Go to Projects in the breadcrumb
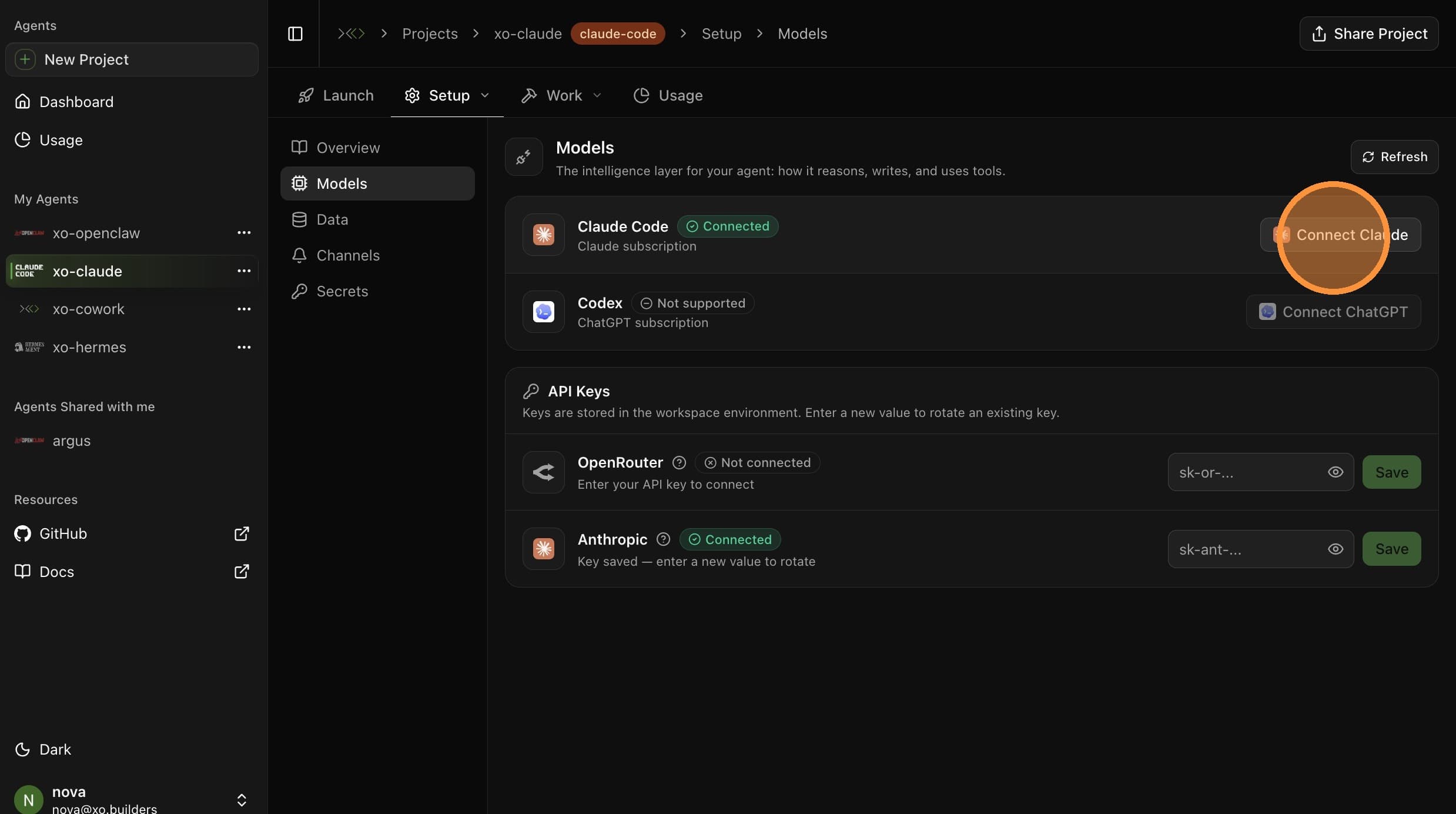The width and height of the screenshot is (1456, 814). coord(430,34)
